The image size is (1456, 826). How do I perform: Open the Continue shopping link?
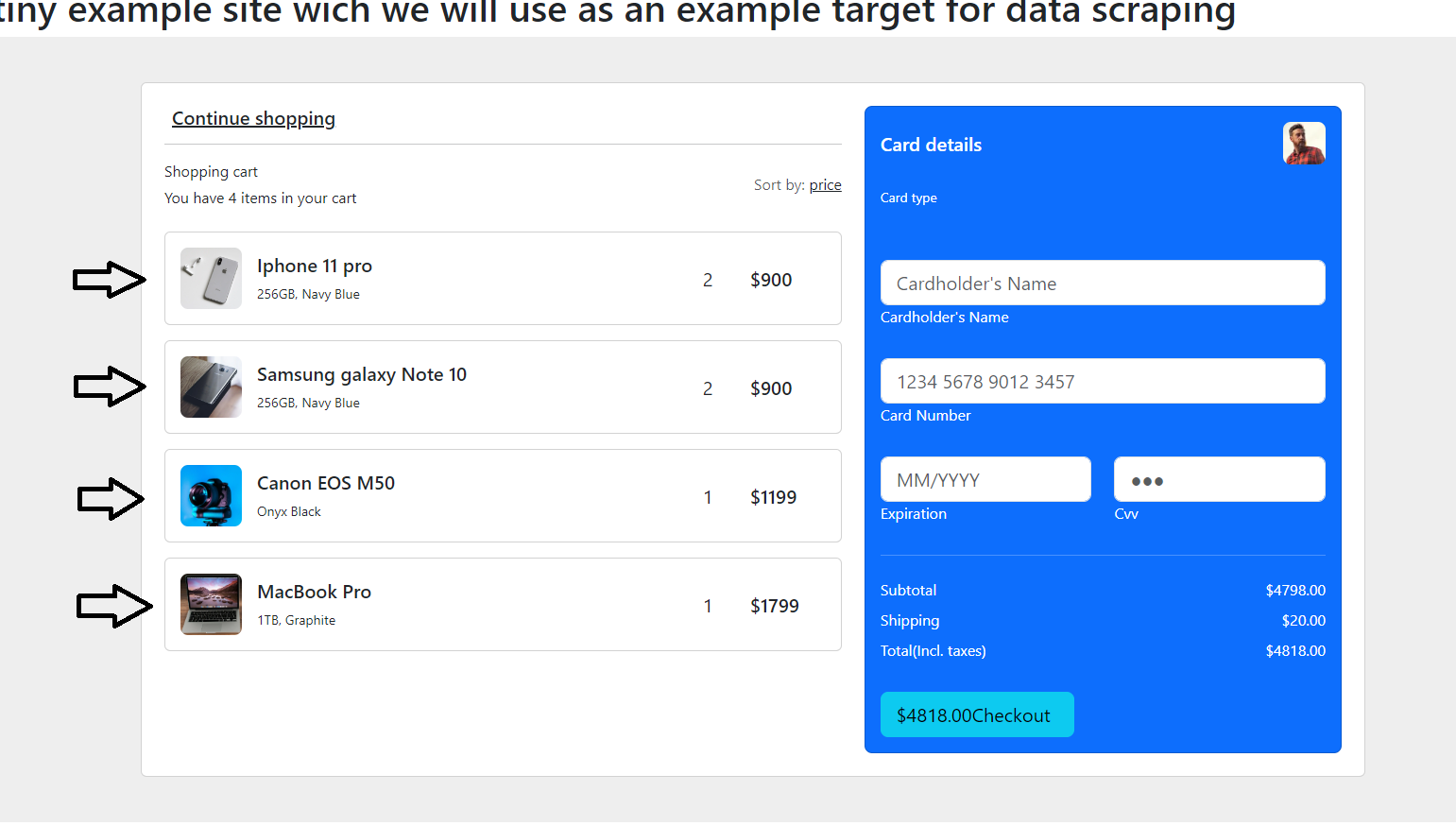coord(253,118)
